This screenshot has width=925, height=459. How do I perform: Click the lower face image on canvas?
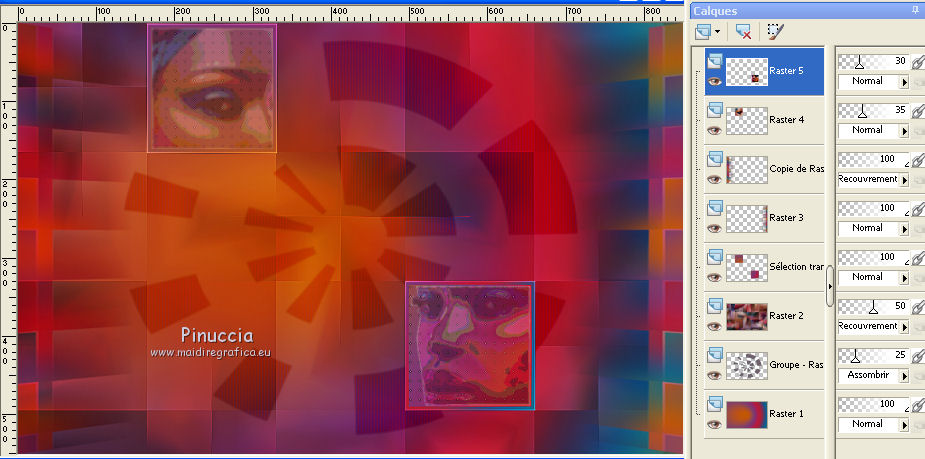pyautogui.click(x=470, y=345)
